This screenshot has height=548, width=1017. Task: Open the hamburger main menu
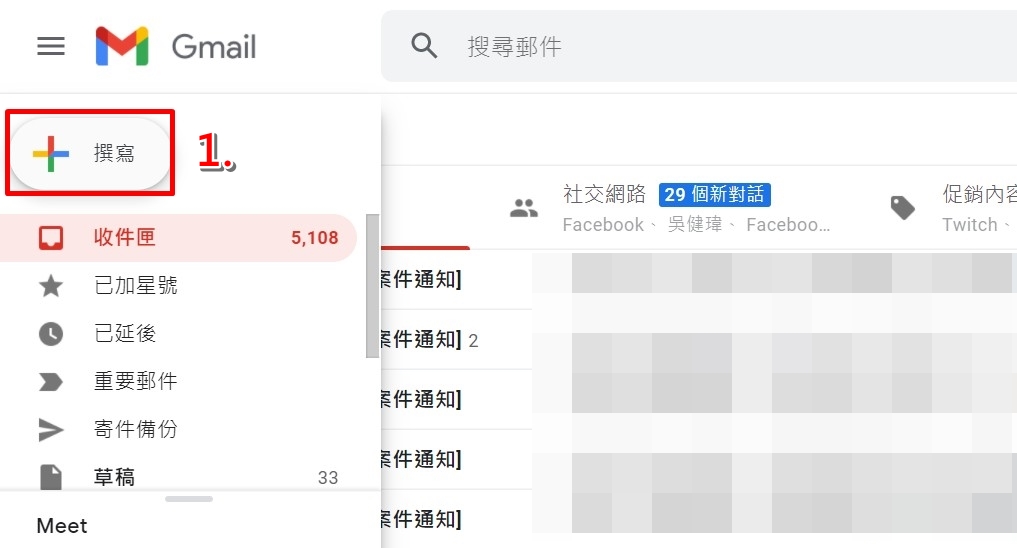(51, 46)
